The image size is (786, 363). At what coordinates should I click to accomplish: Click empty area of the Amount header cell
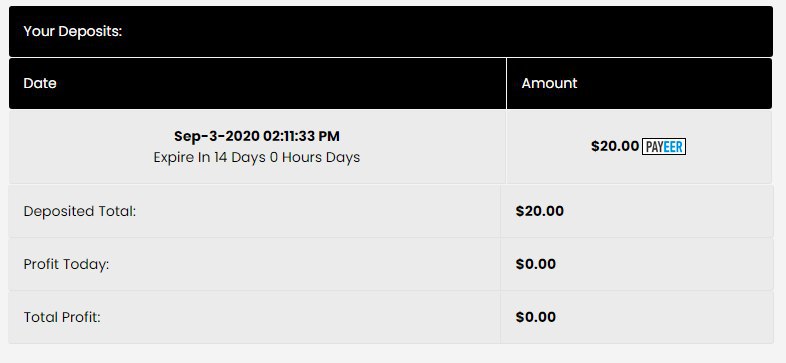point(677,83)
